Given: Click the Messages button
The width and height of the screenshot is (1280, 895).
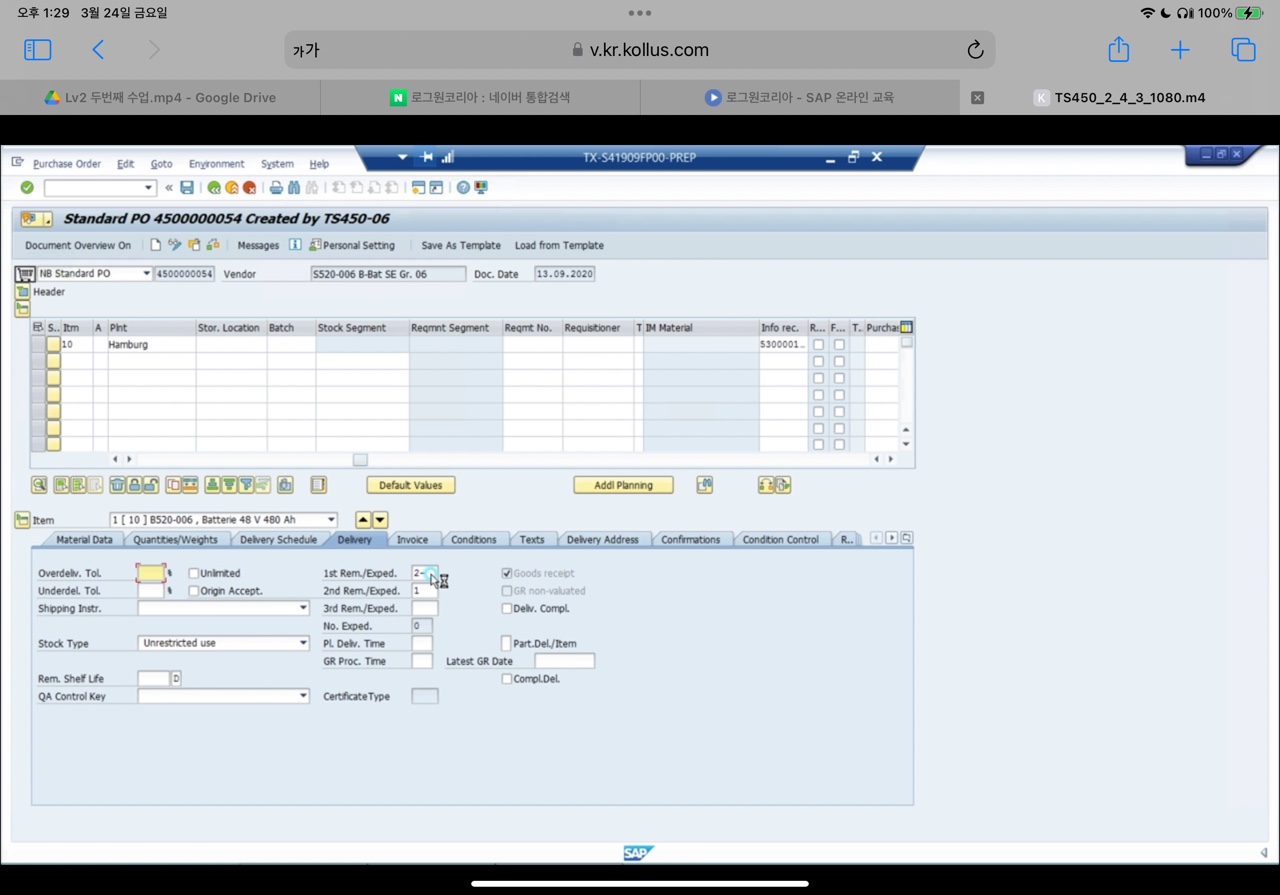Looking at the screenshot, I should coord(258,245).
